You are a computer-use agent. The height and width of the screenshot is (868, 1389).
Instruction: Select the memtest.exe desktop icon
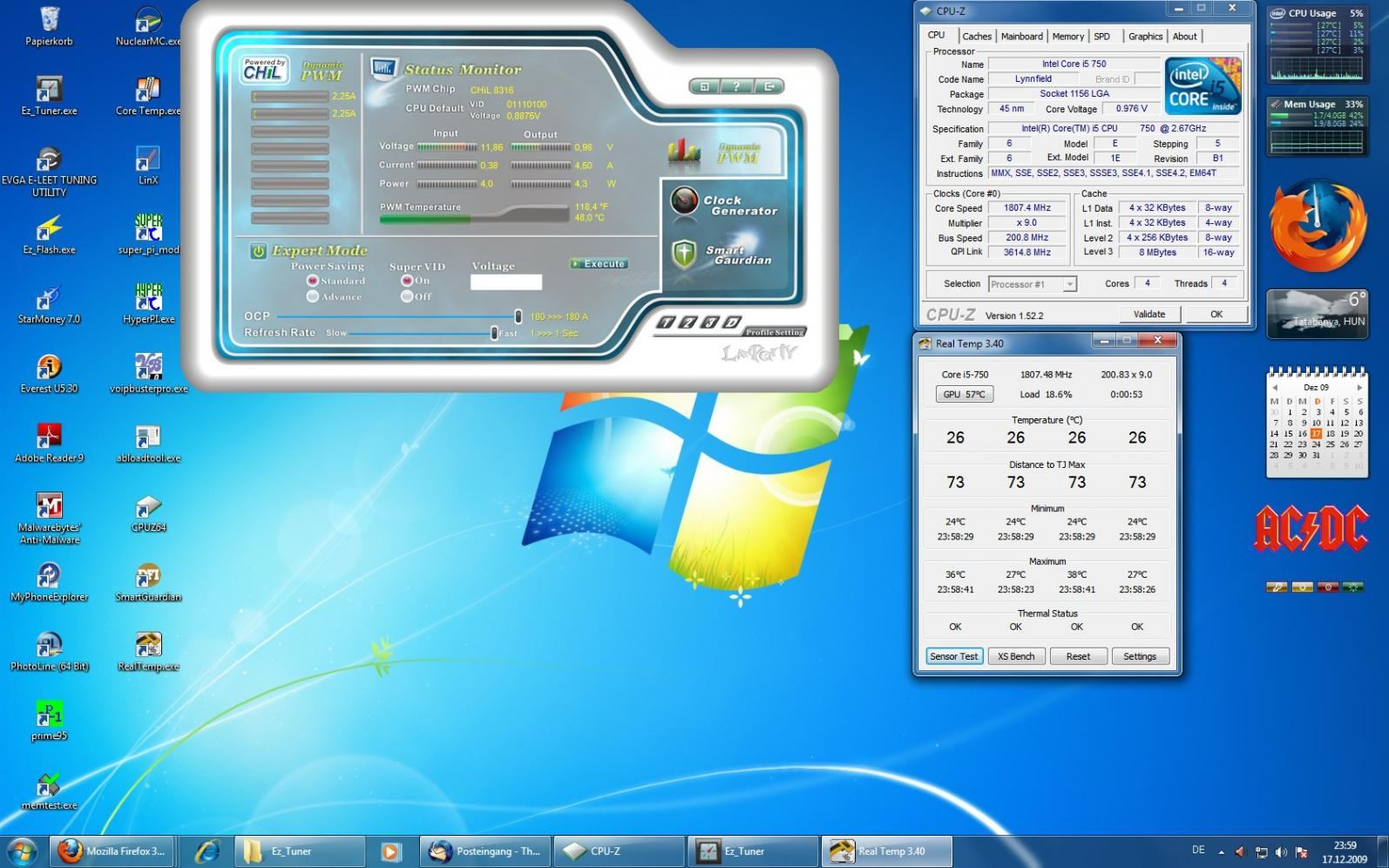click(x=49, y=791)
